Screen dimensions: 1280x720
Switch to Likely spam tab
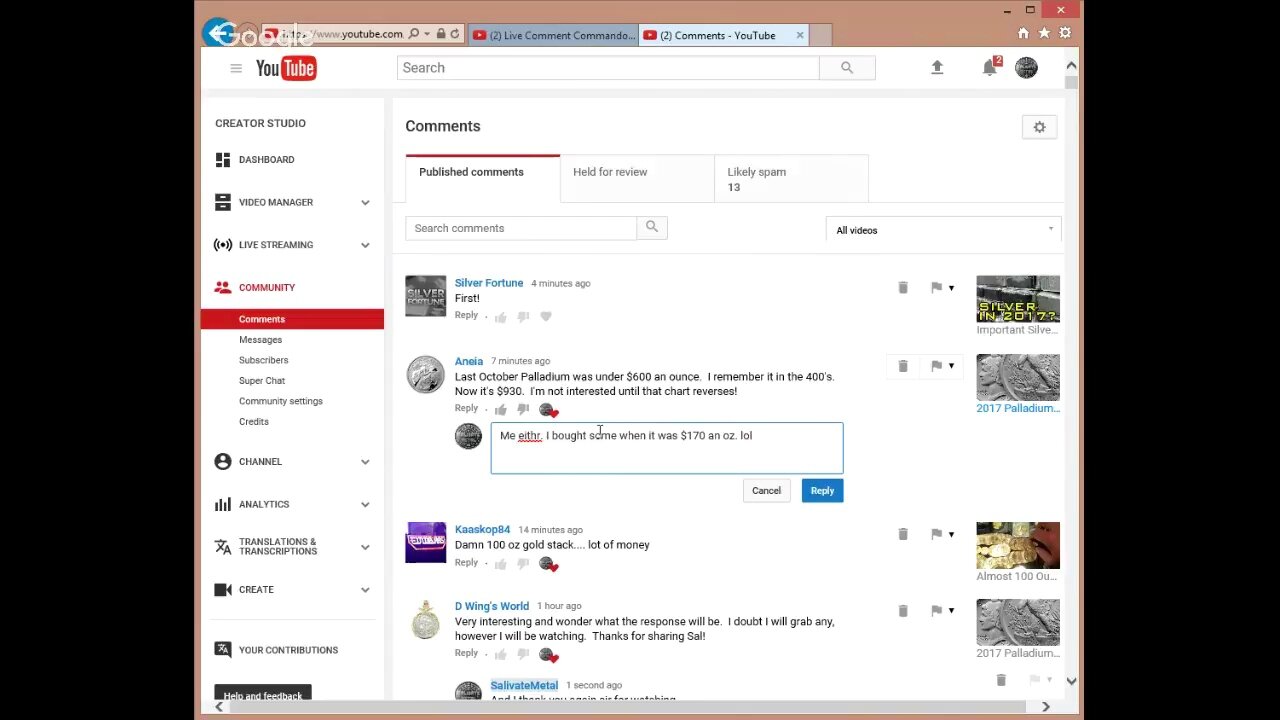pos(791,179)
